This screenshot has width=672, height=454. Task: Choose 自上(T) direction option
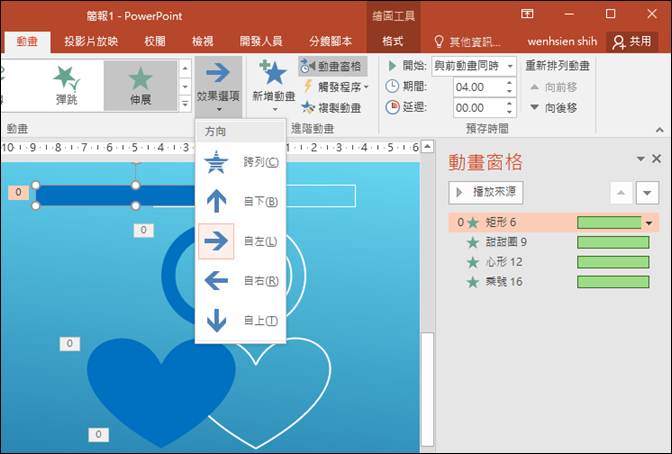pos(240,320)
